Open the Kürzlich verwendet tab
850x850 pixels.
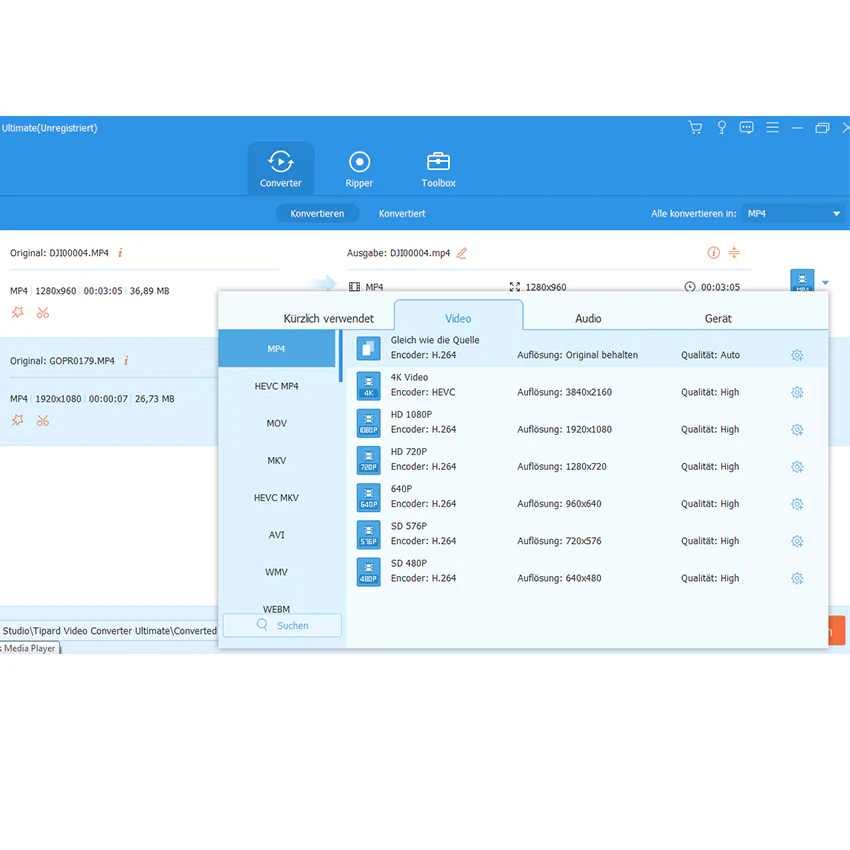coord(329,318)
